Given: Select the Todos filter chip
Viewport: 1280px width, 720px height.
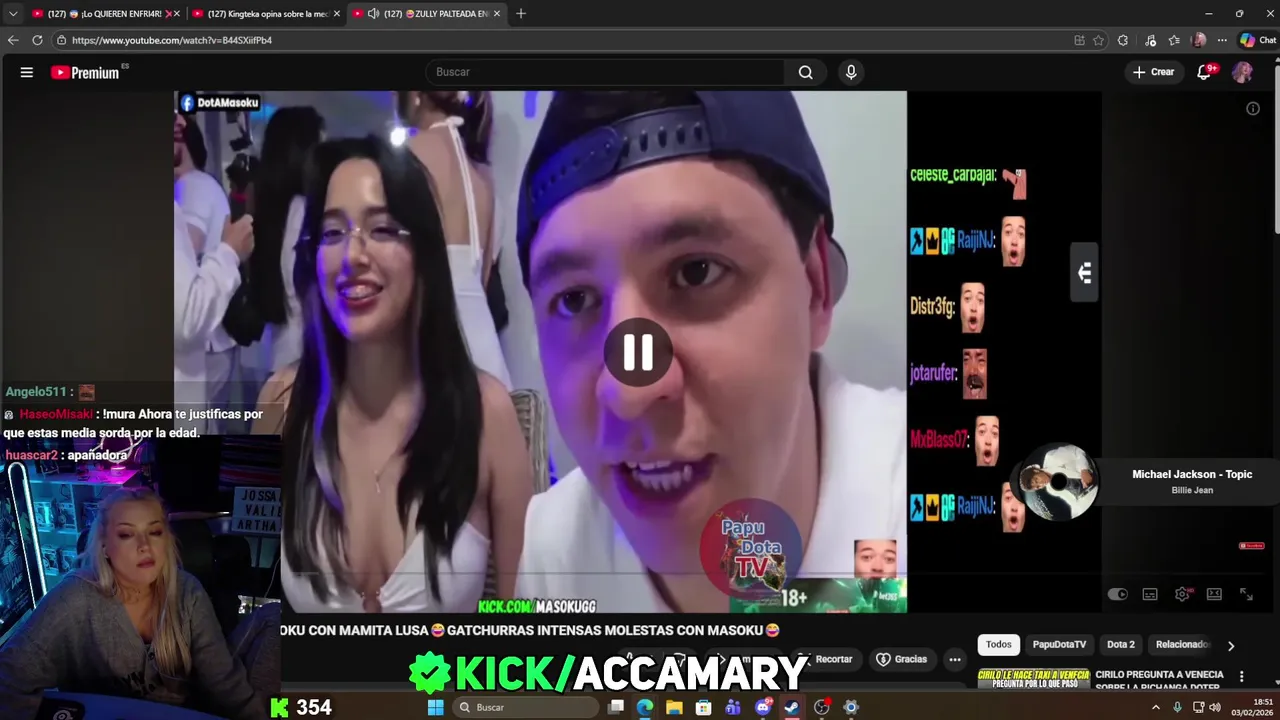Looking at the screenshot, I should (x=999, y=644).
